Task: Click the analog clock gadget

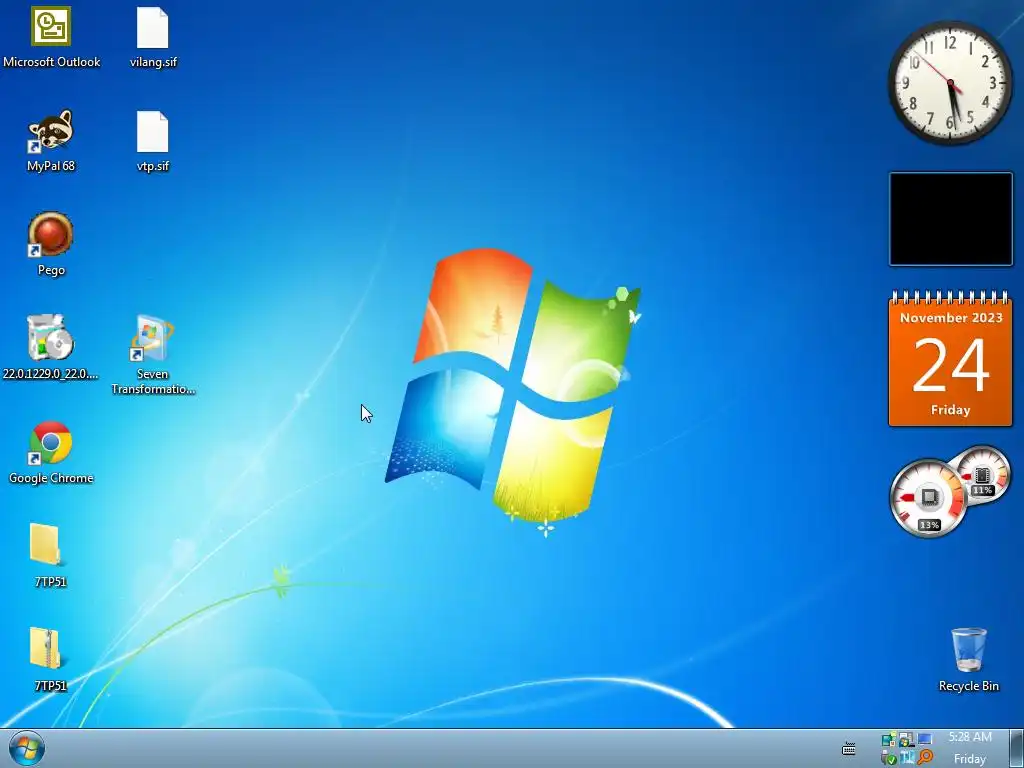Action: click(x=950, y=82)
